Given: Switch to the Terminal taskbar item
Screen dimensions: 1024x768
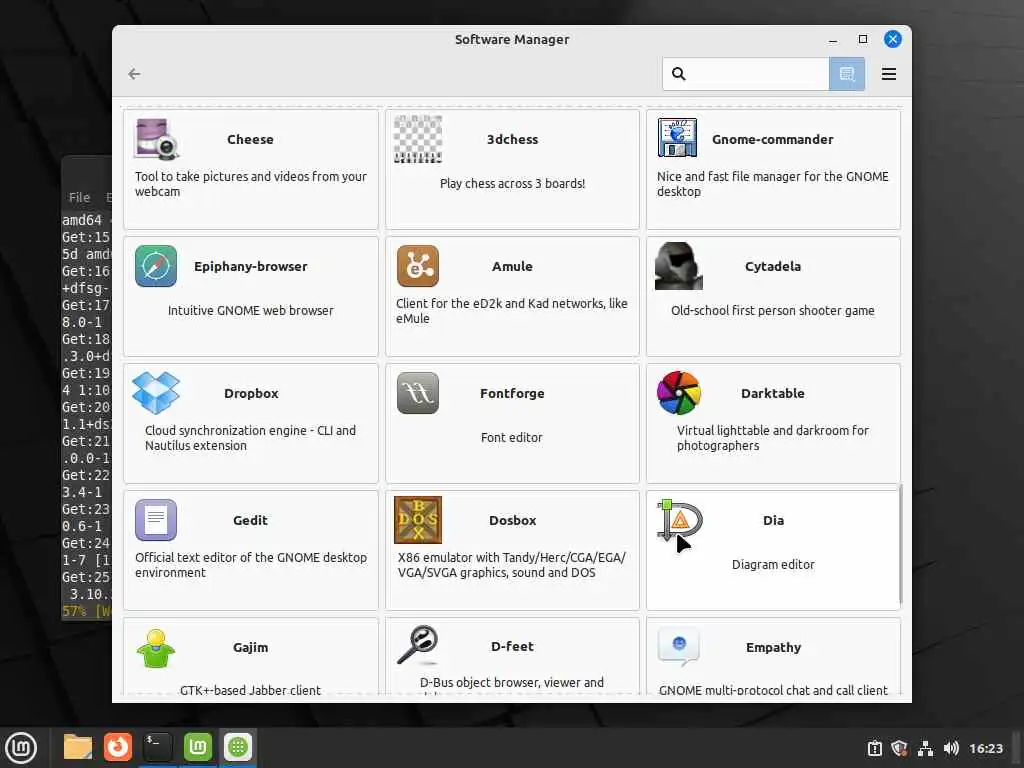Looking at the screenshot, I should [x=157, y=747].
